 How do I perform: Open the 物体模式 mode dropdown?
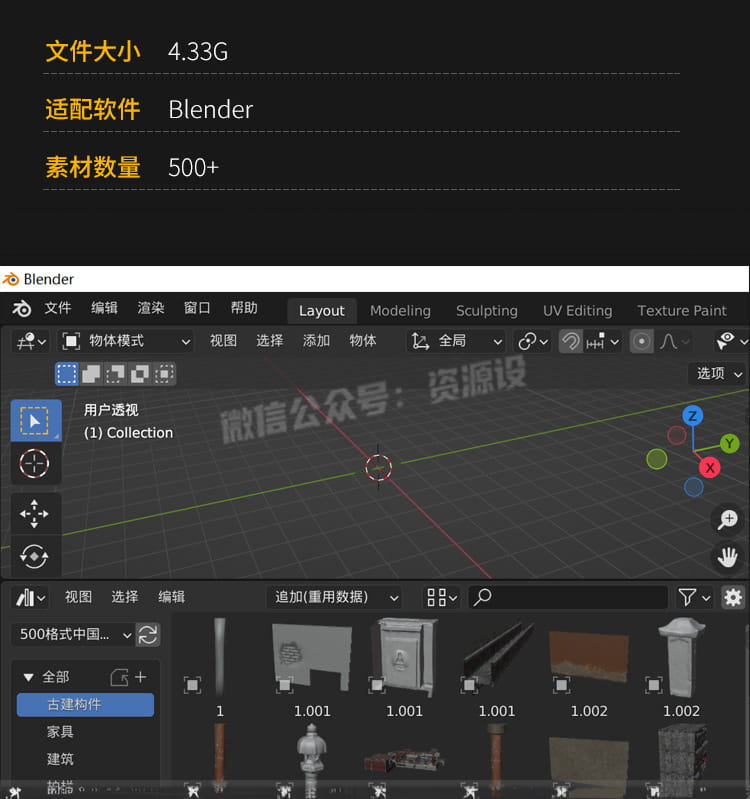point(126,341)
